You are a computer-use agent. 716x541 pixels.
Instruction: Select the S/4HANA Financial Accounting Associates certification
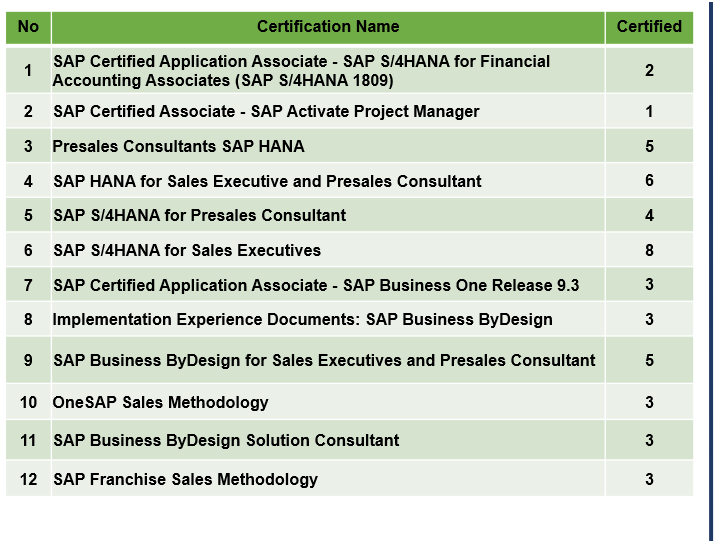[300, 70]
